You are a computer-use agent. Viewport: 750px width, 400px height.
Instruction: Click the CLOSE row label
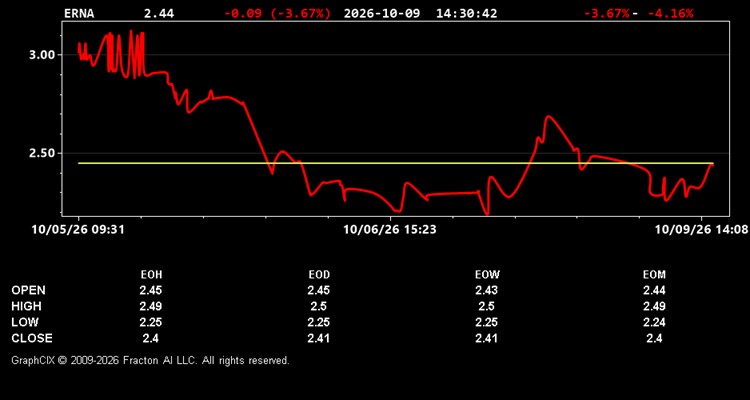click(32, 338)
